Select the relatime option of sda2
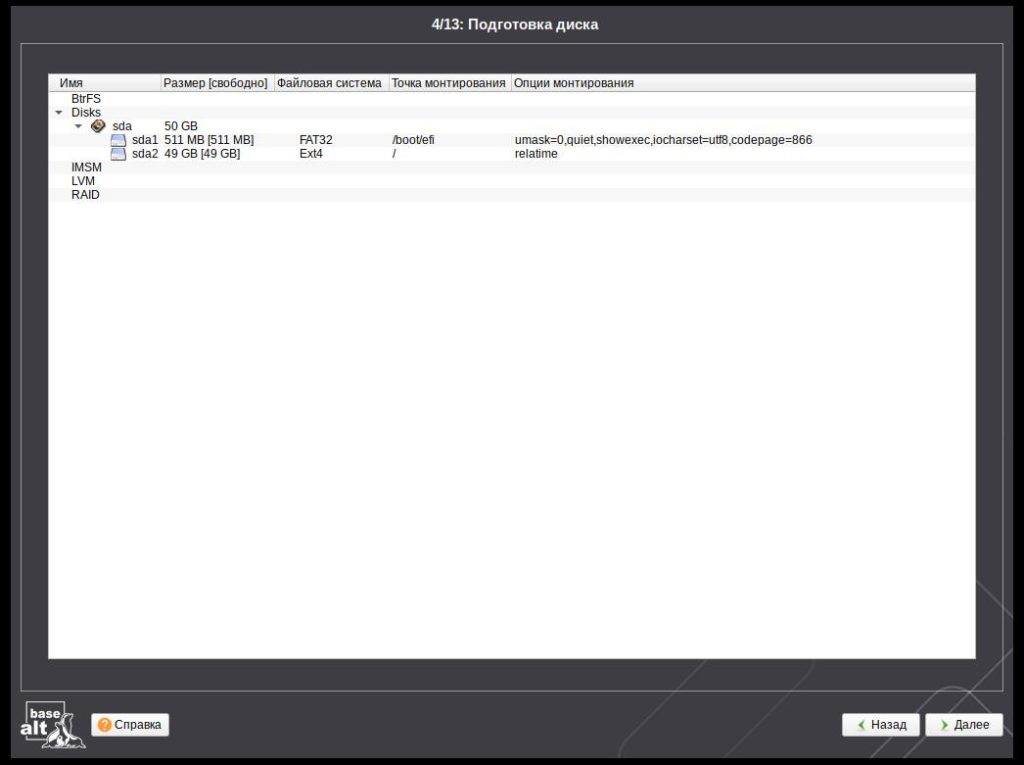This screenshot has width=1024, height=765. (536, 154)
